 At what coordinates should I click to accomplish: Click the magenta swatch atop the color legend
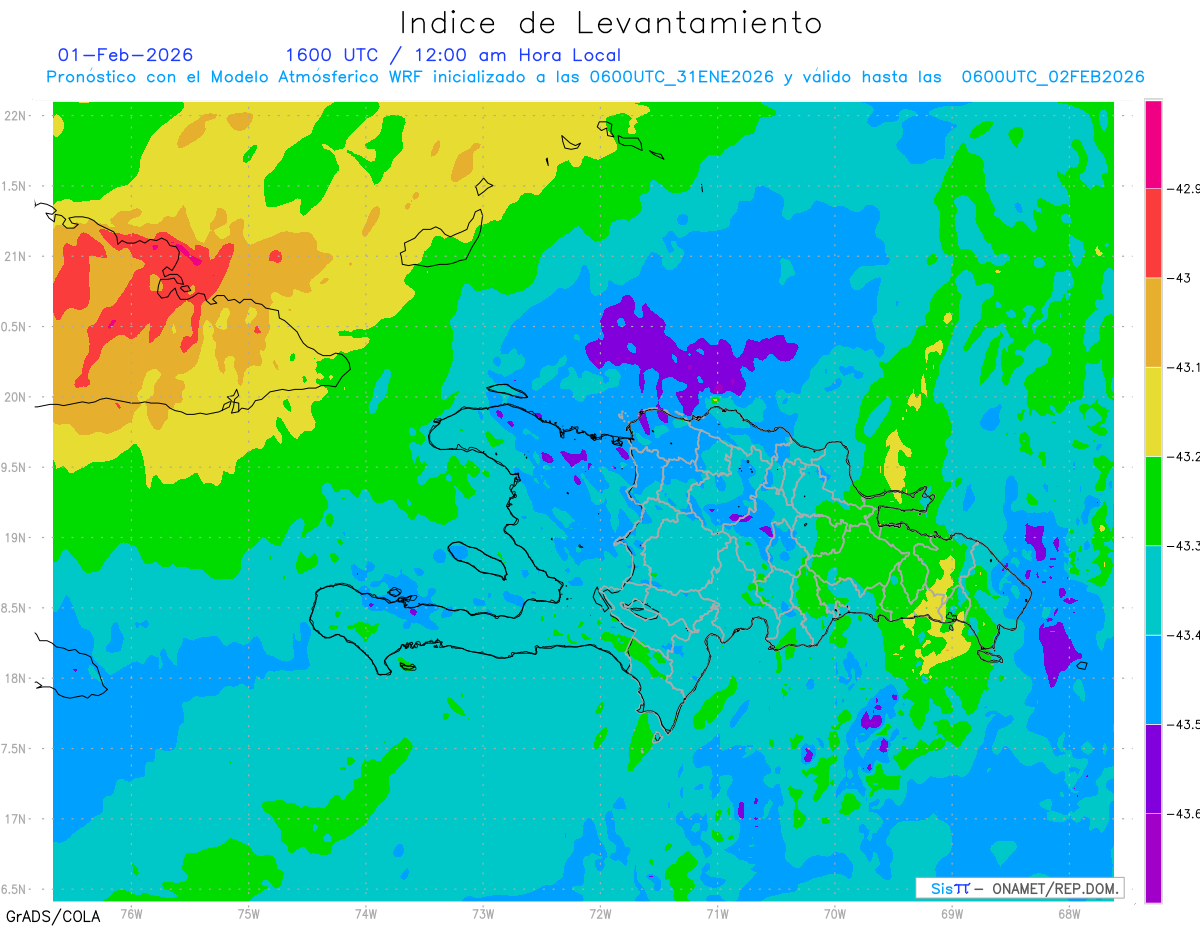(1153, 144)
